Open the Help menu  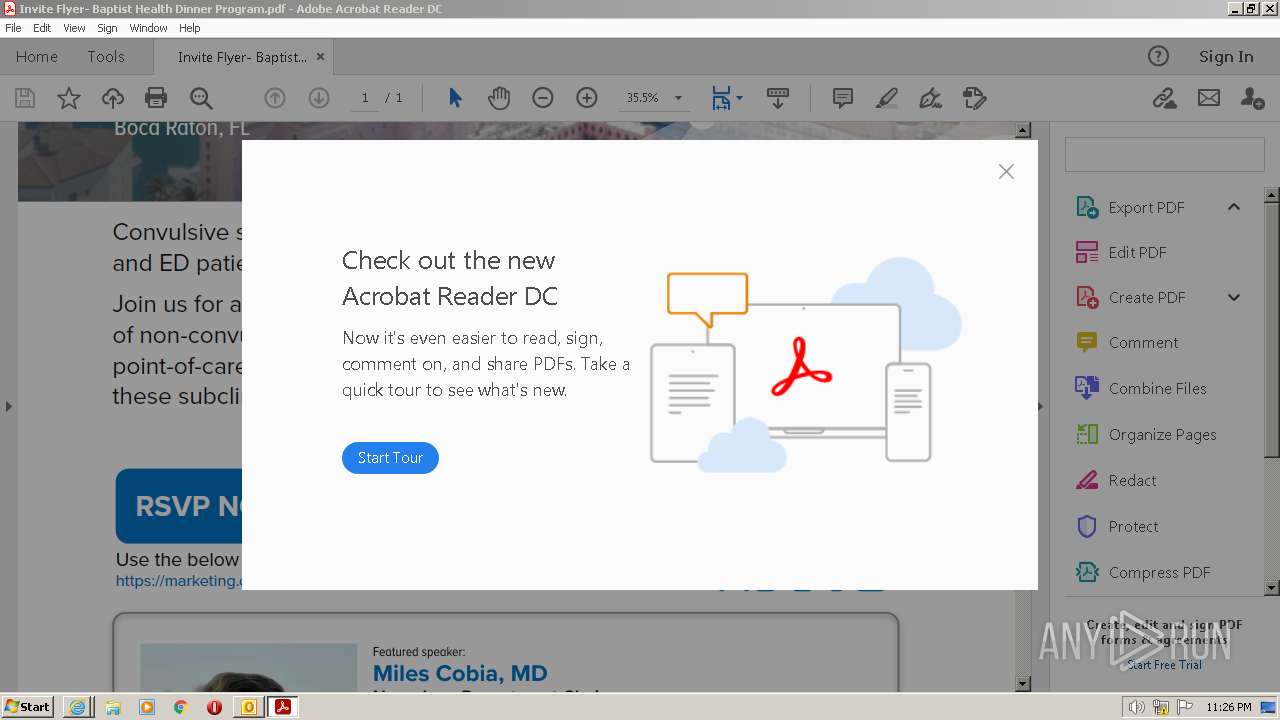(x=190, y=28)
